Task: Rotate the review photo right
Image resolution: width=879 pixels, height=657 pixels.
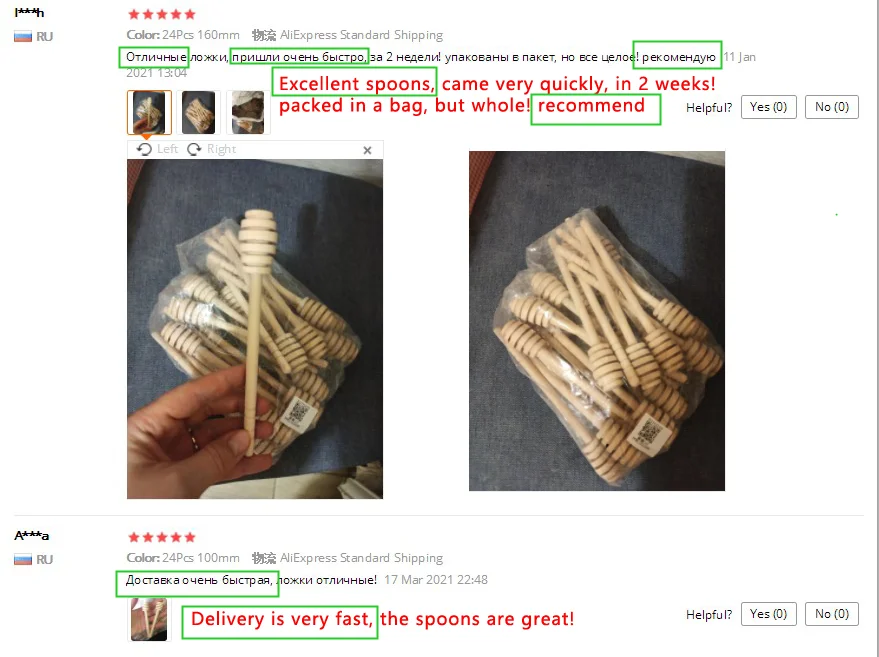Action: coord(211,149)
